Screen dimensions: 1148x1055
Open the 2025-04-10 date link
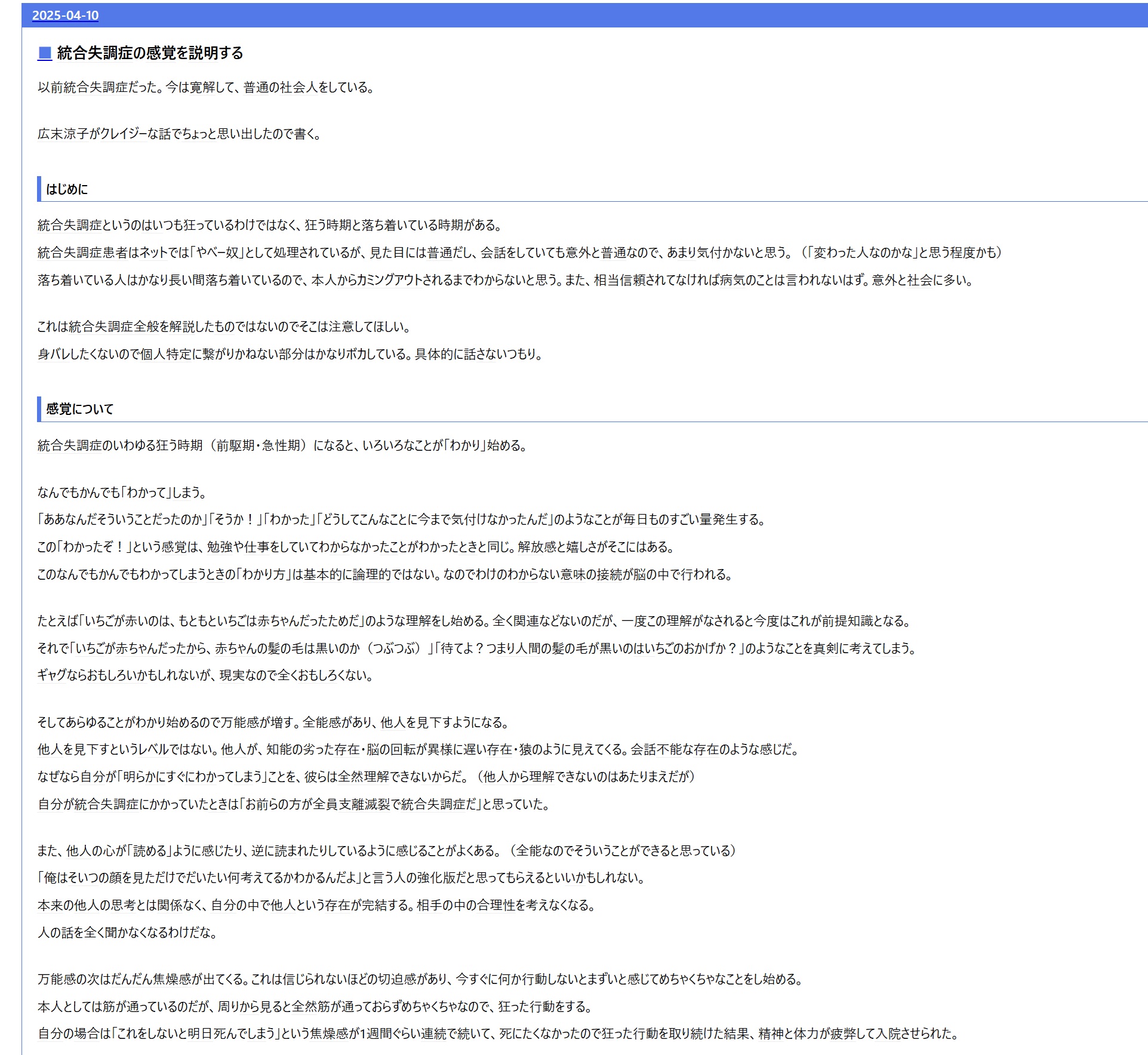click(x=65, y=16)
